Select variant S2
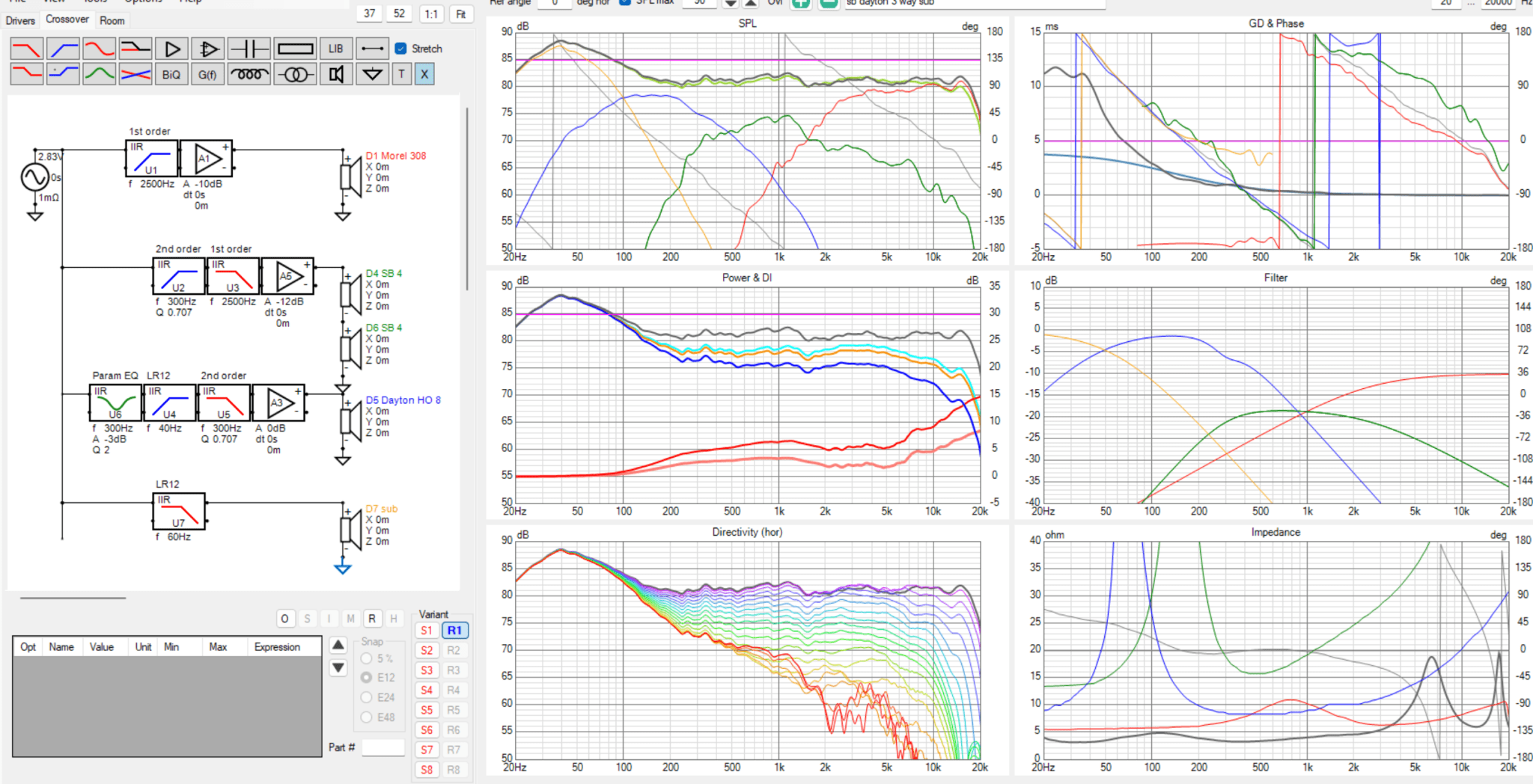The image size is (1533, 784). pos(427,651)
